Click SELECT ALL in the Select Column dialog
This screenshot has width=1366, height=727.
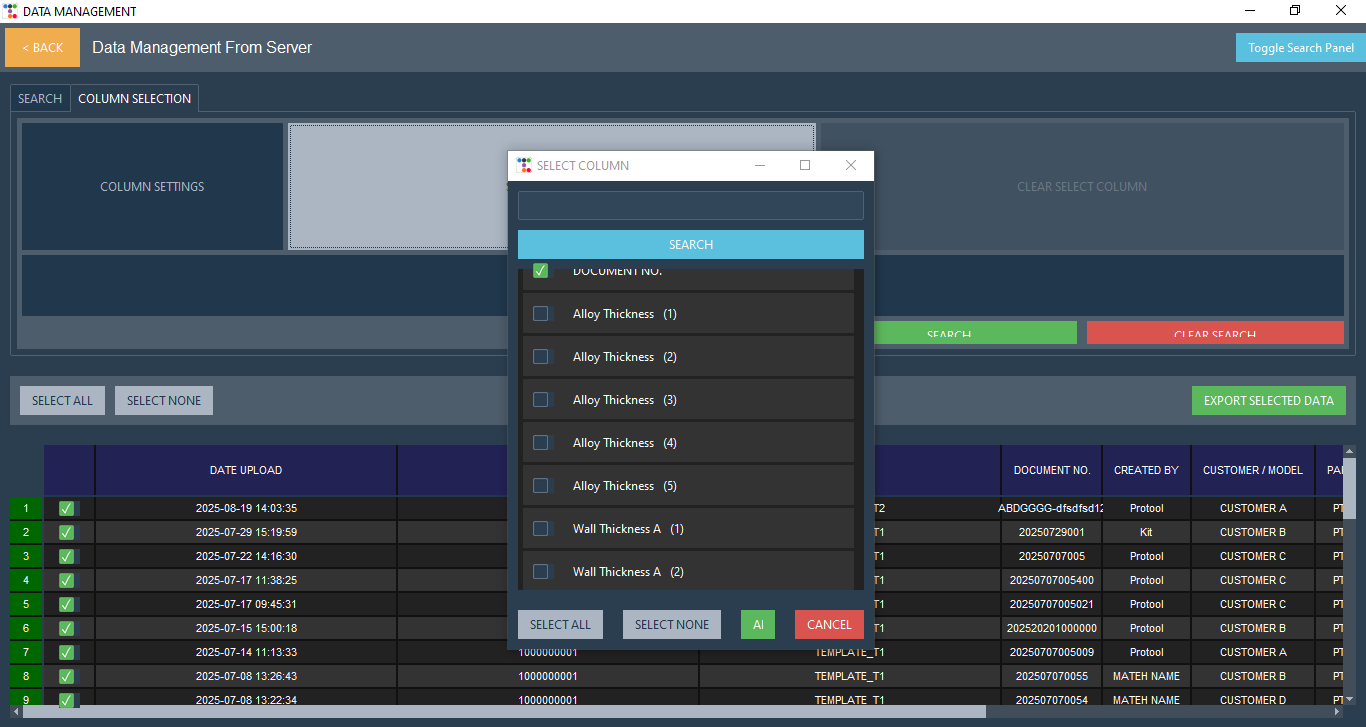point(560,625)
